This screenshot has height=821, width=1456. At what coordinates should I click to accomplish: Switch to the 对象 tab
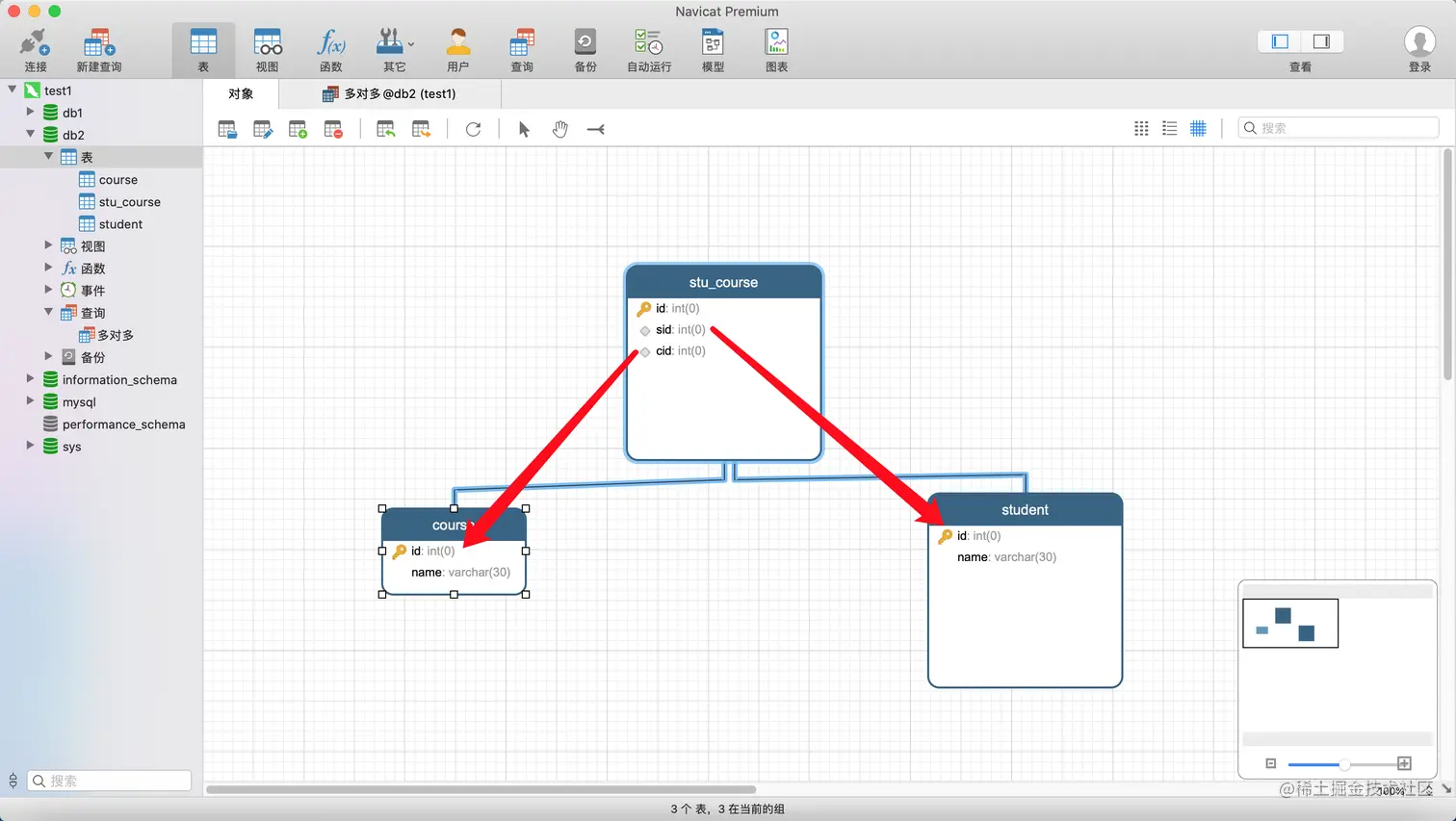(x=241, y=93)
